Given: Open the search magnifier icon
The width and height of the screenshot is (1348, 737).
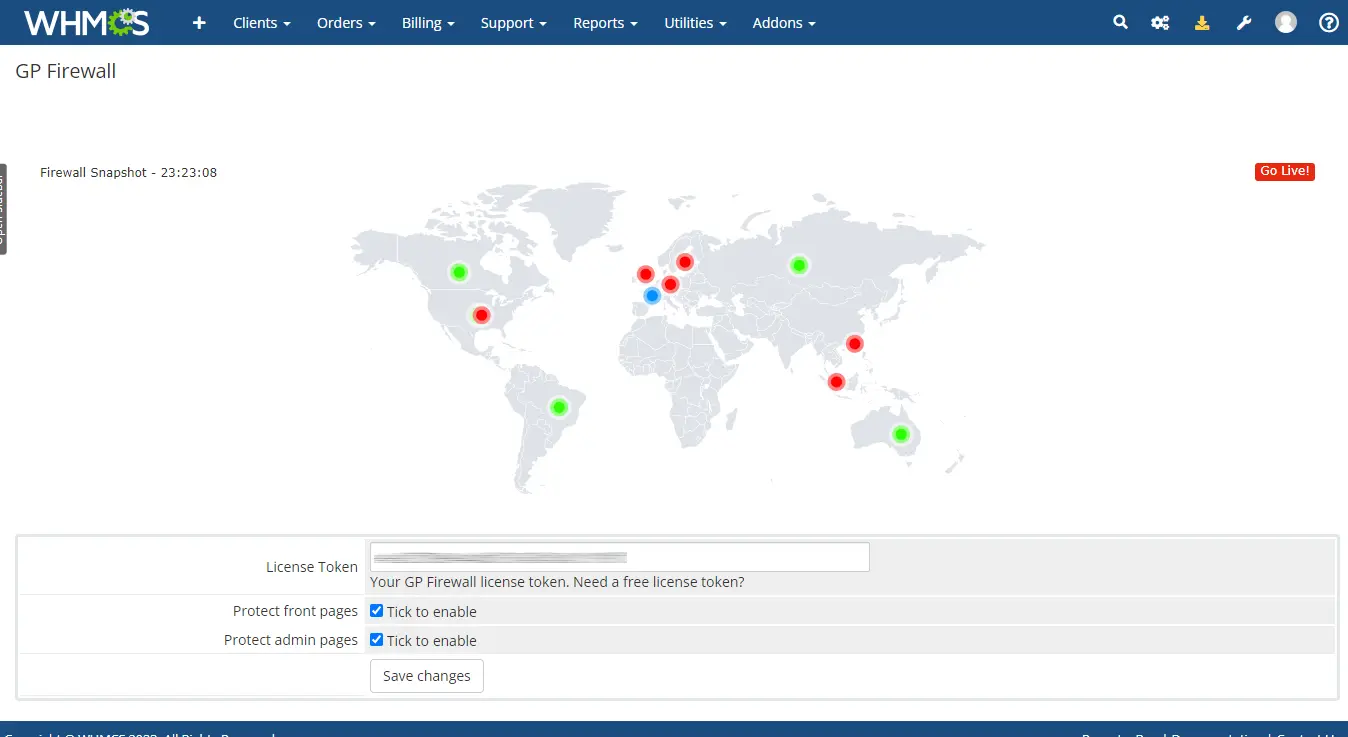Looking at the screenshot, I should [x=1120, y=22].
